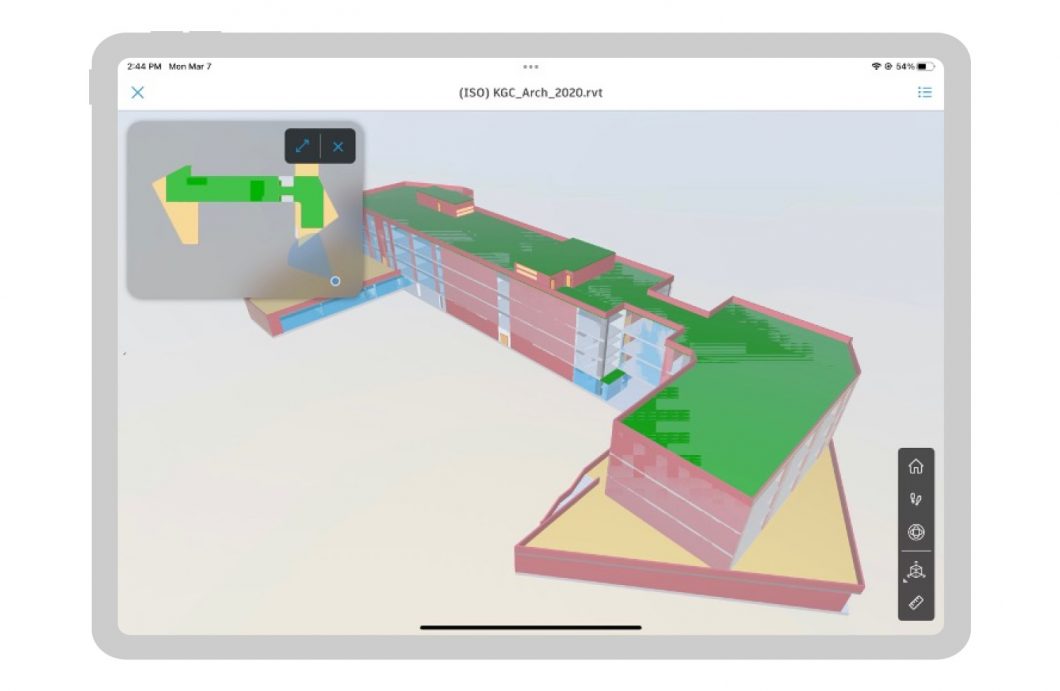Tap the battery indicator in status bar
This screenshot has width=1060, height=691.
click(926, 66)
